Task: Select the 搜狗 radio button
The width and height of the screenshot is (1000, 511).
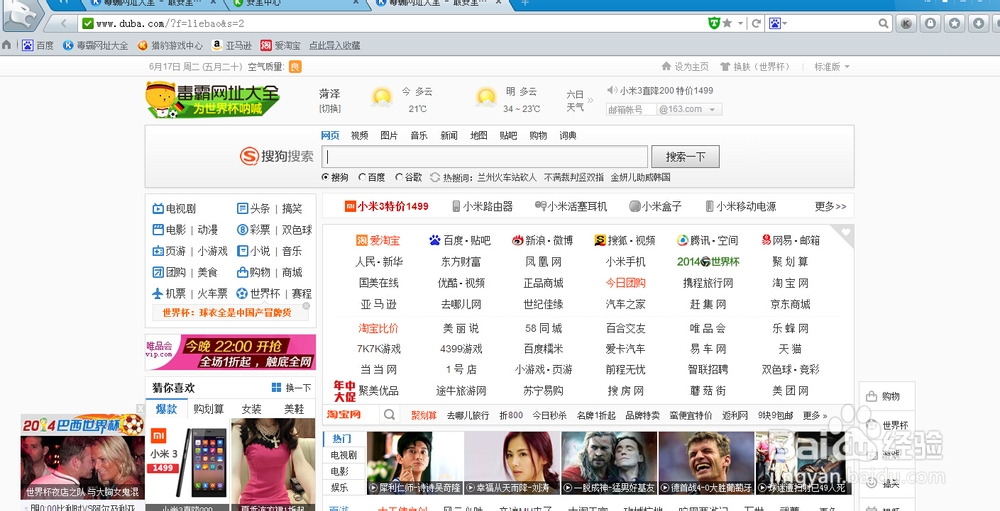Action: pyautogui.click(x=325, y=177)
